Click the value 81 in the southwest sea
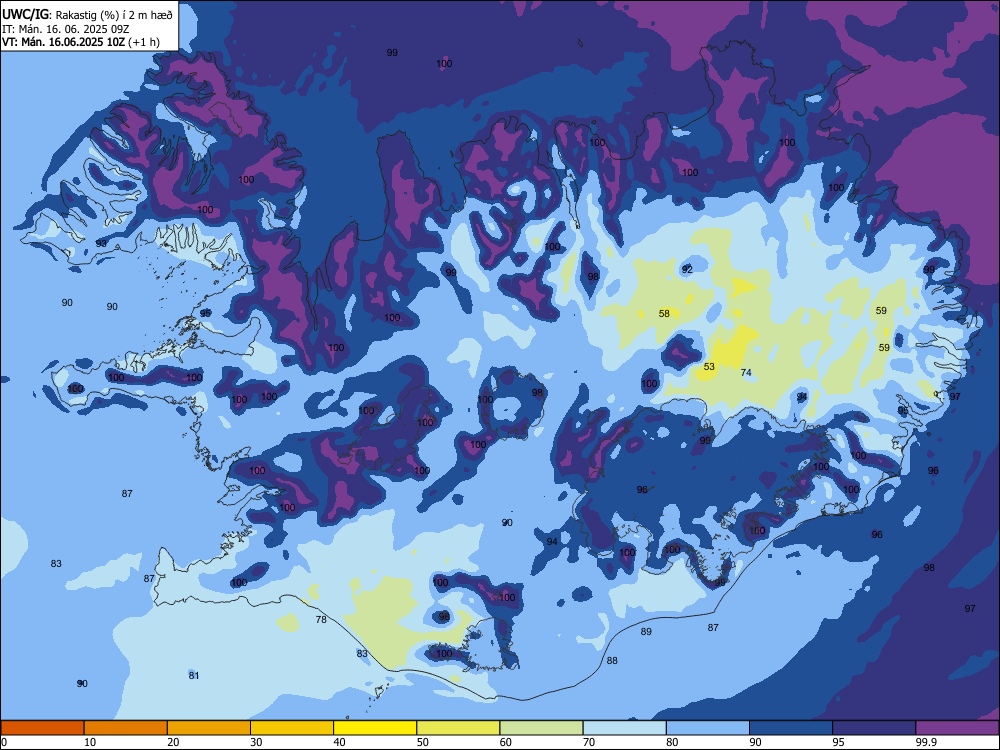This screenshot has height=750, width=1000. (x=194, y=675)
